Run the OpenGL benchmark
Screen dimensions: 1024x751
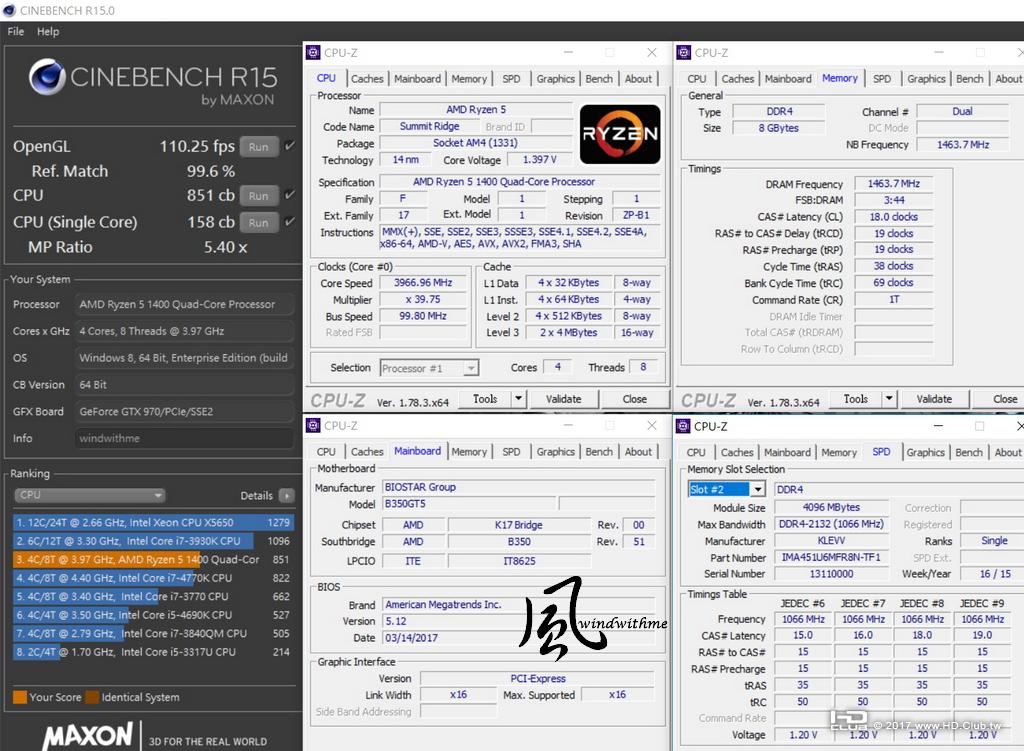[259, 147]
